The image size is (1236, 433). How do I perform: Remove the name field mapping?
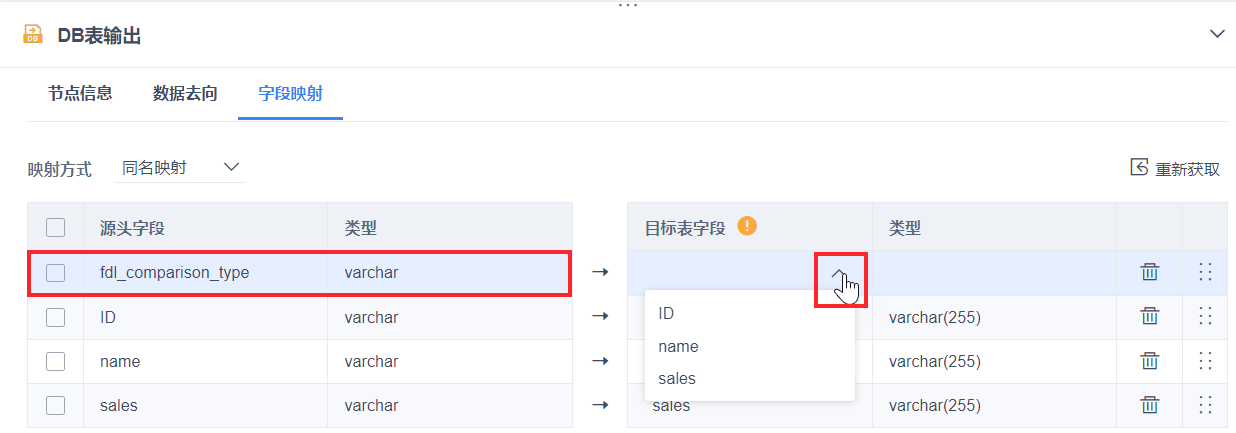1150,361
